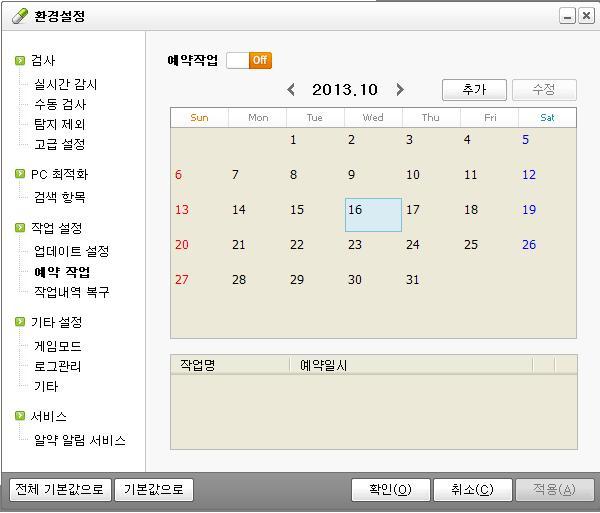Click the 검사 category label

(x=43, y=60)
